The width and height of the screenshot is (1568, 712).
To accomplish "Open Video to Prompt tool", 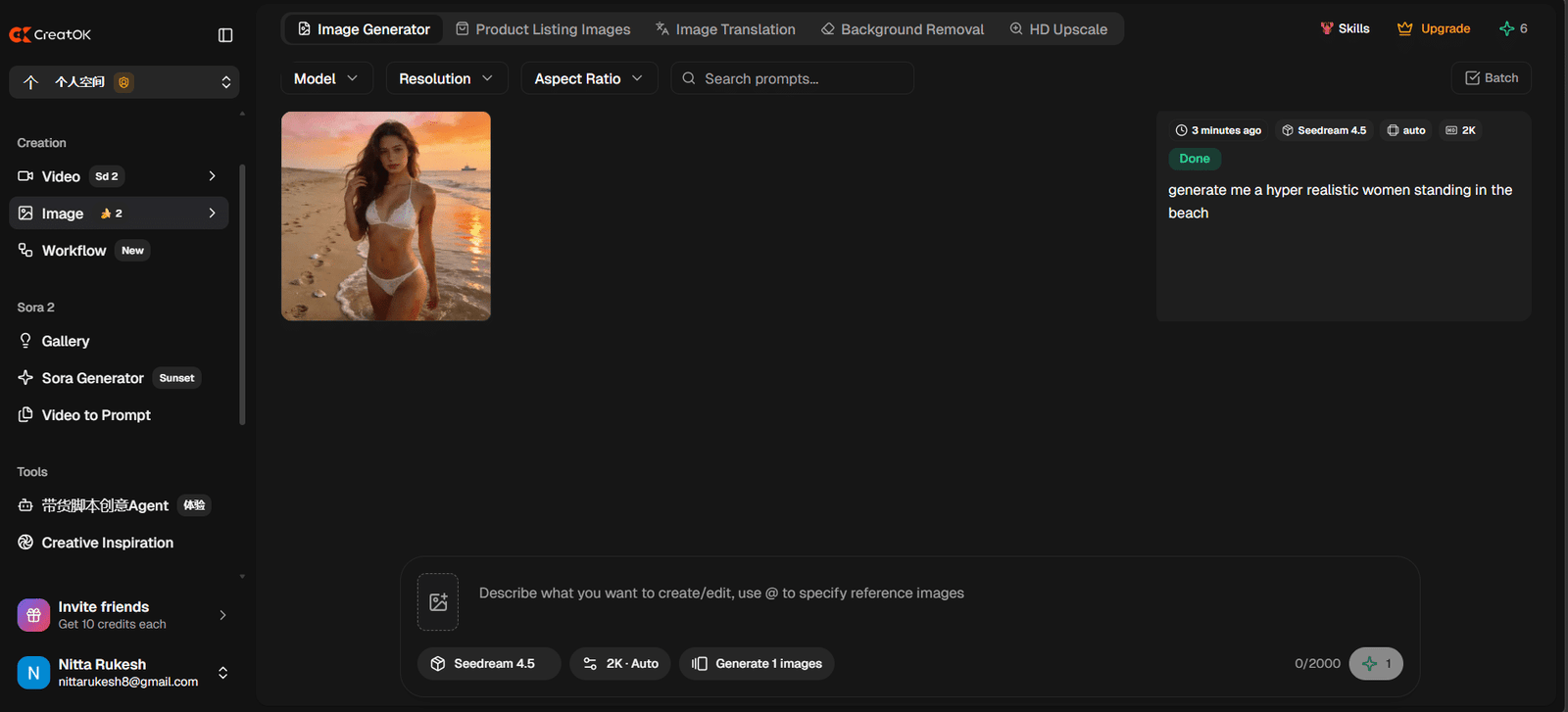I will coord(96,415).
